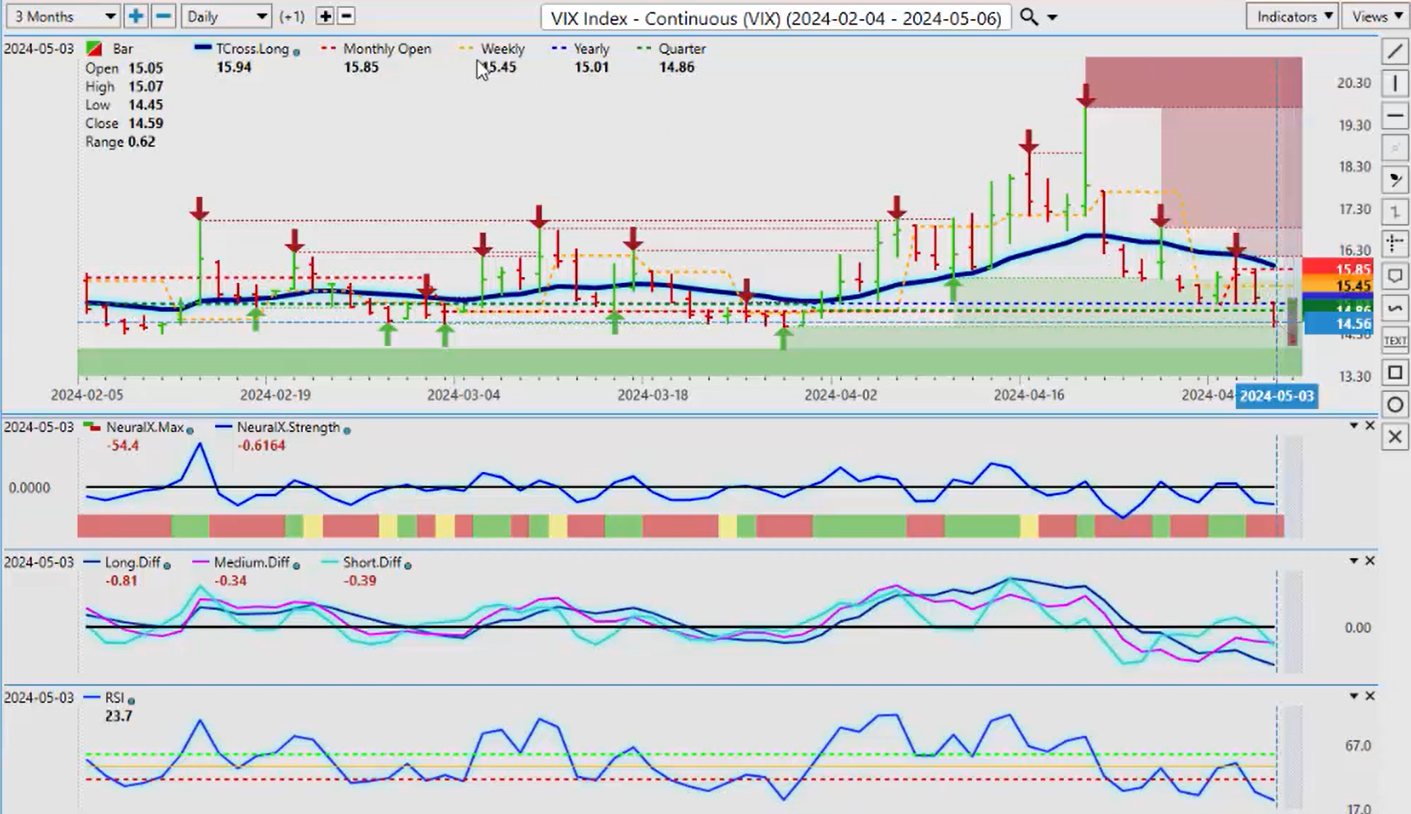Select the freehand curve drawing tool
The height and width of the screenshot is (814, 1411).
pyautogui.click(x=1395, y=309)
